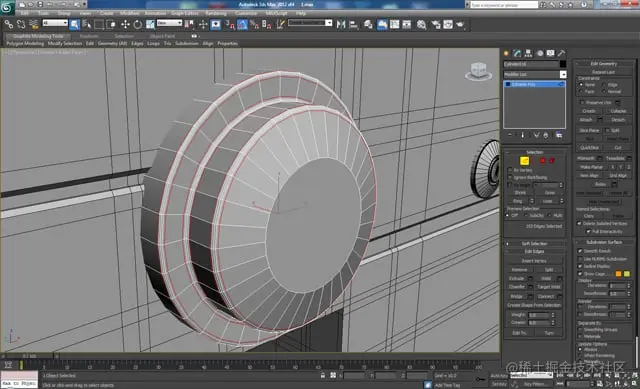Select the Select and Move tool
This screenshot has width=640, height=389.
[125, 24]
